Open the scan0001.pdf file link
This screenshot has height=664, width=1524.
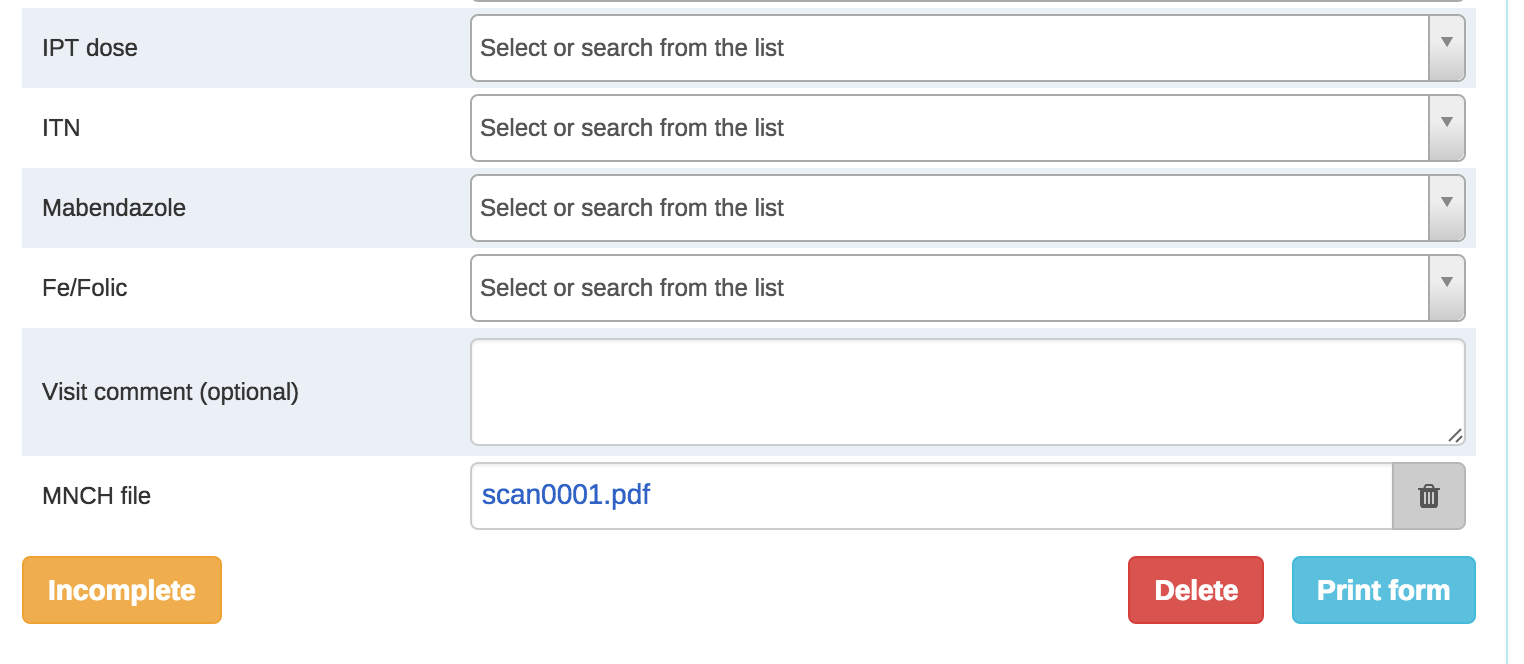point(566,495)
